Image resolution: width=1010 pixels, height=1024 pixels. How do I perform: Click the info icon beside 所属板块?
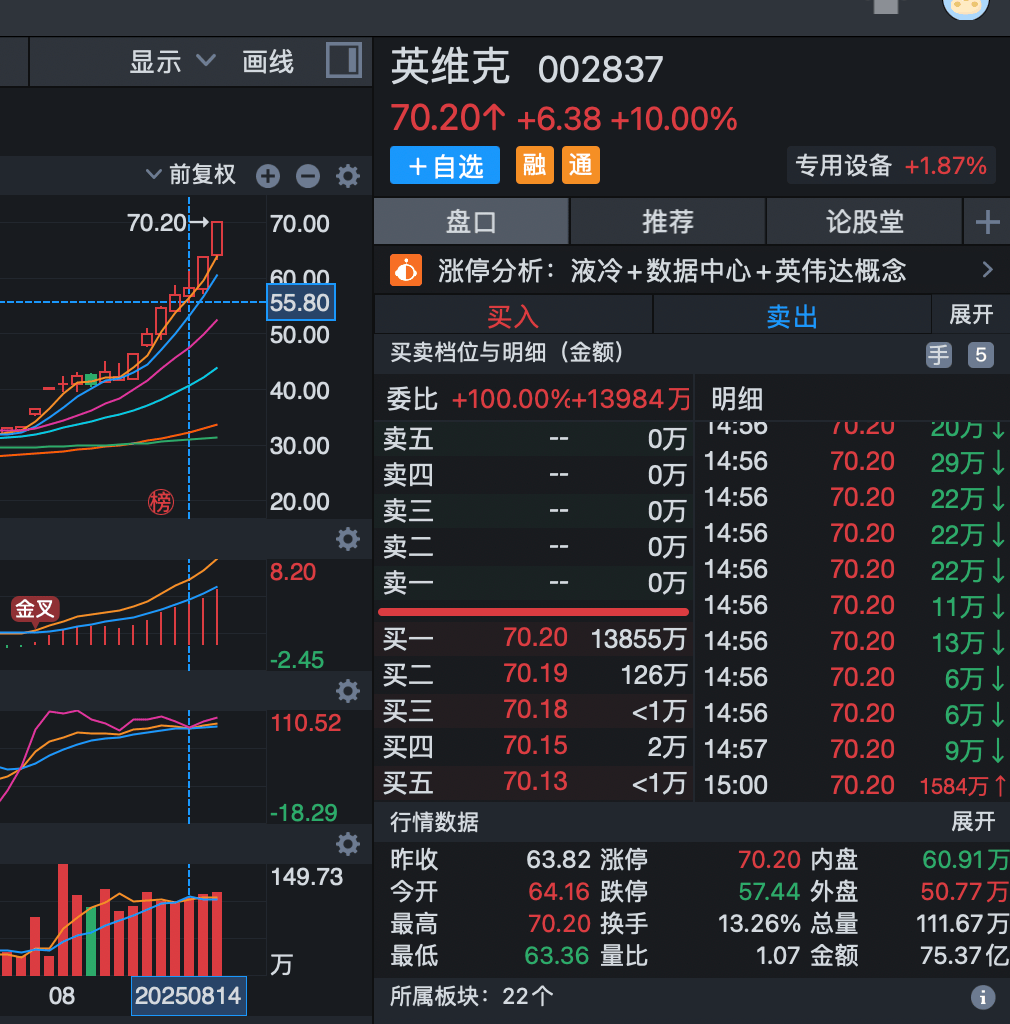pos(983,997)
